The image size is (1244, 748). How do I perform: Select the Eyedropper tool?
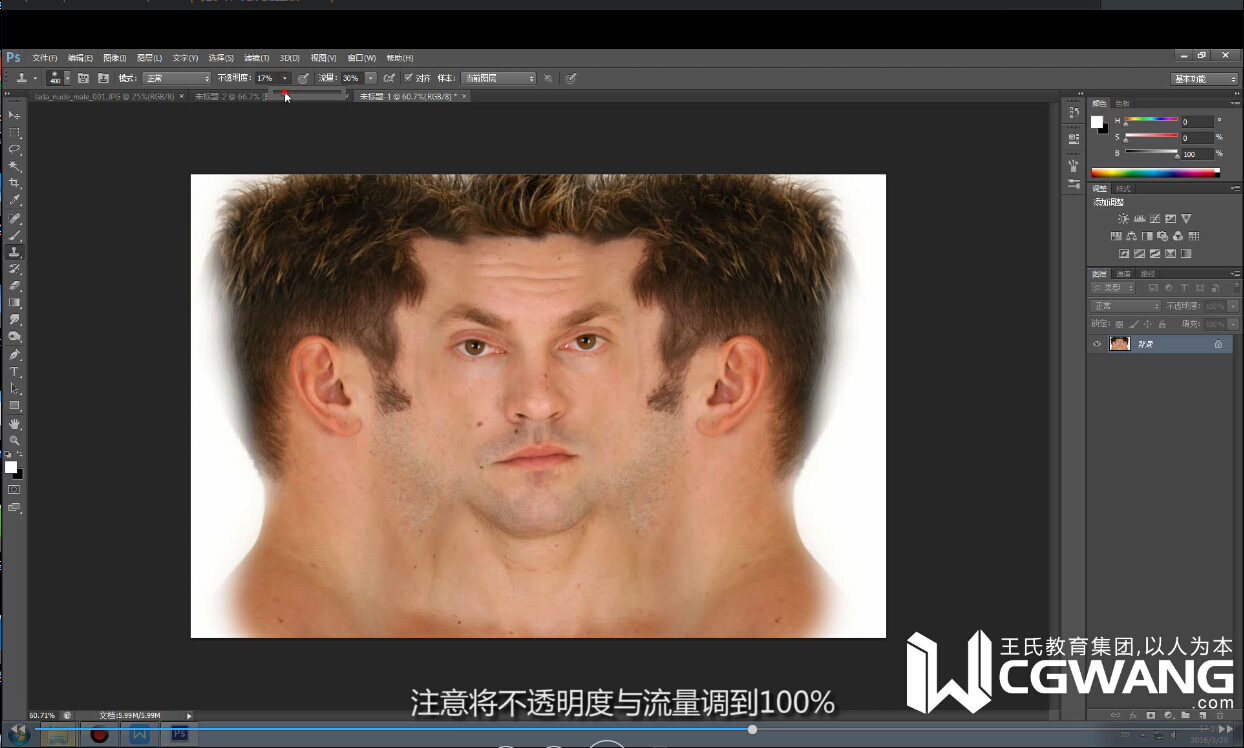[14, 201]
